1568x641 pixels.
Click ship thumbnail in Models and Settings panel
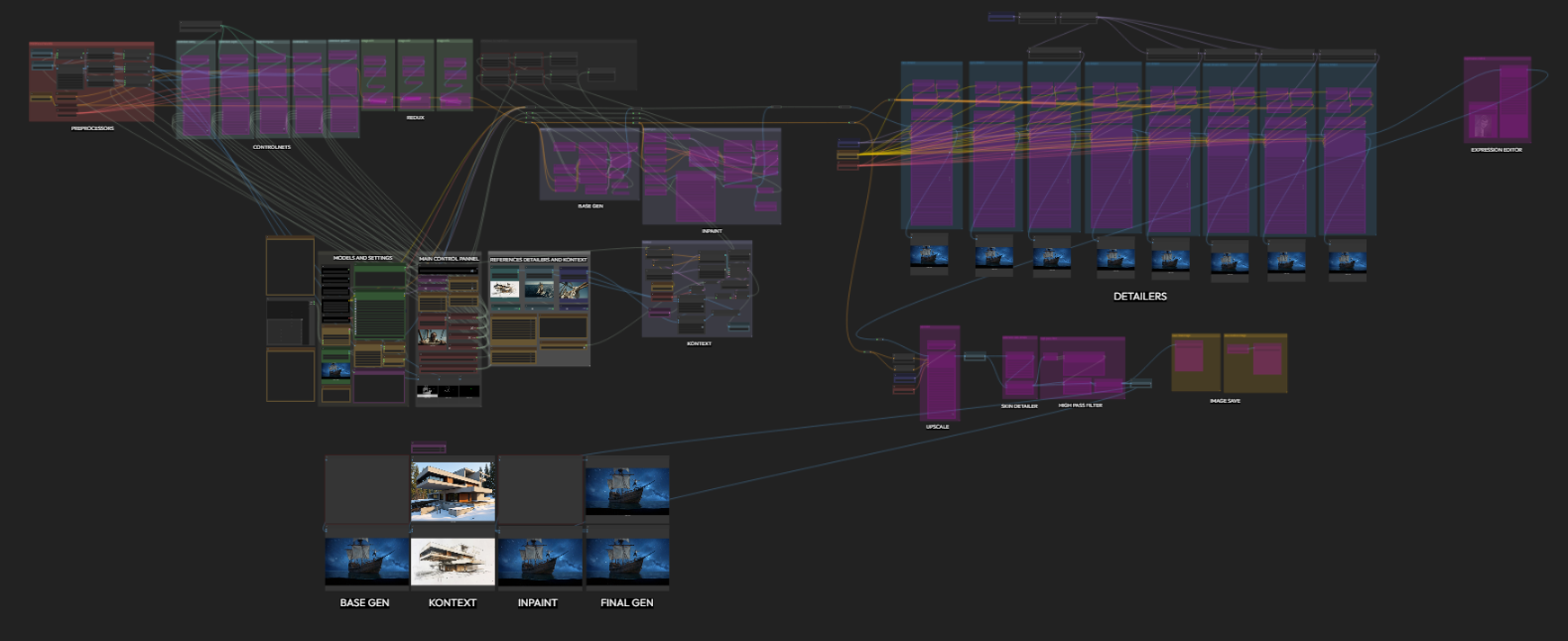tap(335, 371)
